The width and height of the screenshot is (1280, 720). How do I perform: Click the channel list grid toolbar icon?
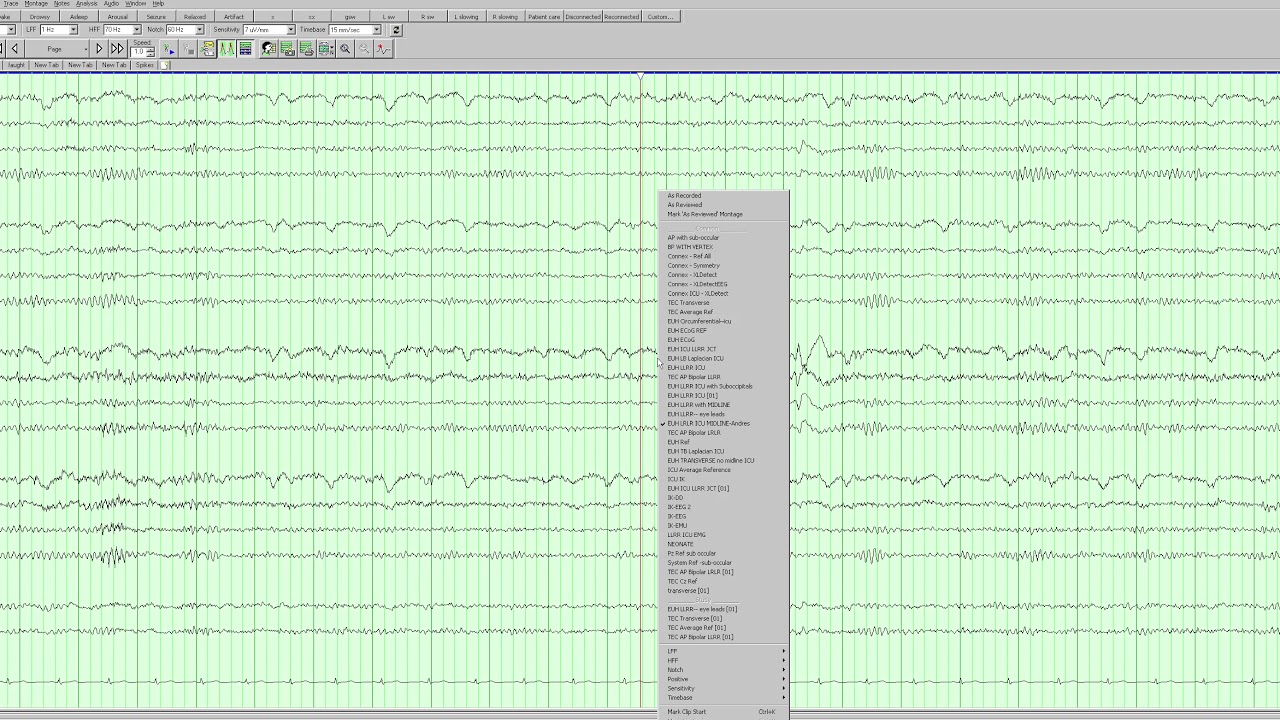(x=245, y=49)
